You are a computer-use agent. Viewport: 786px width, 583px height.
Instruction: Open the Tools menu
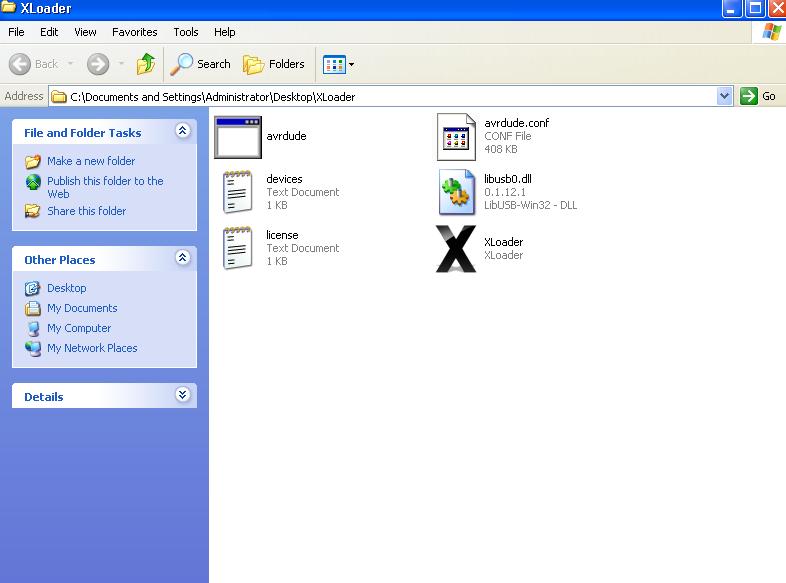coord(186,32)
